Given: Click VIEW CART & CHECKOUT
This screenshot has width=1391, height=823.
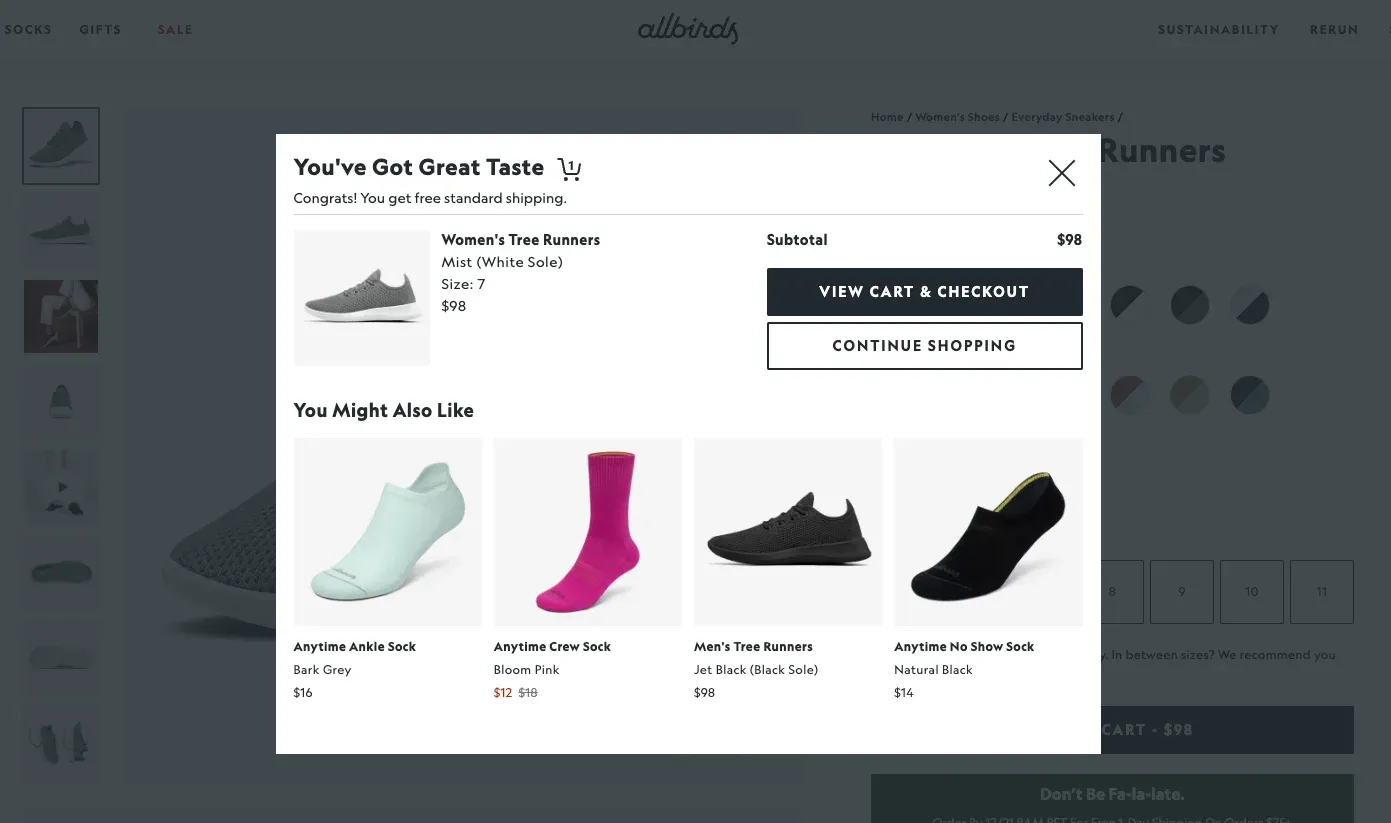Looking at the screenshot, I should tap(923, 291).
